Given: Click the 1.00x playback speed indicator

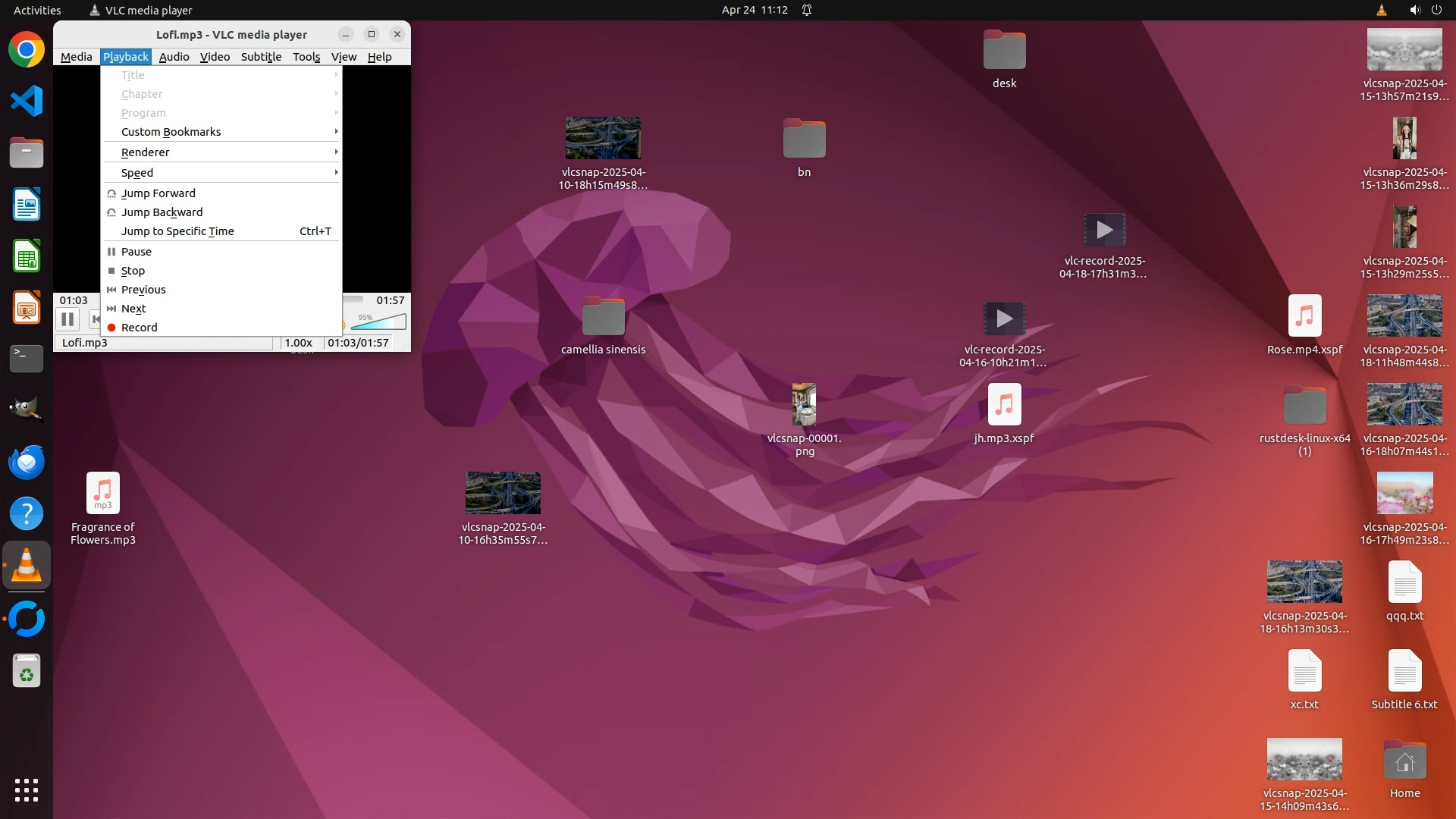Looking at the screenshot, I should 299,343.
